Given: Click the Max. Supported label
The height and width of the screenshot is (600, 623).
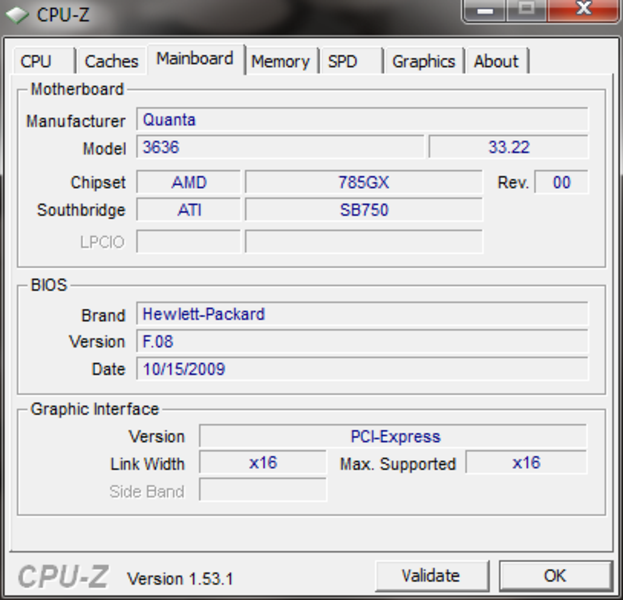Looking at the screenshot, I should pos(398,464).
